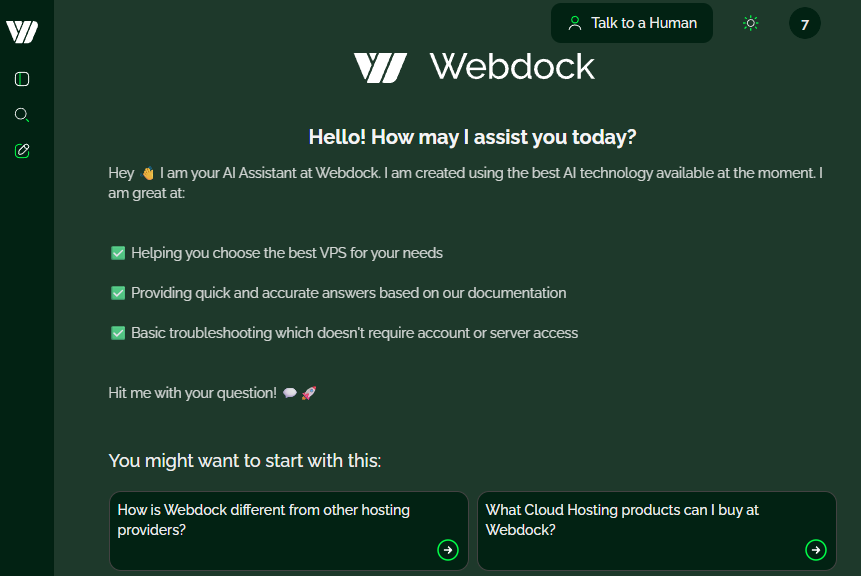This screenshot has height=576, width=861.
Task: Select the "What Cloud Hosting products" suggestion
Action: pyautogui.click(x=622, y=520)
